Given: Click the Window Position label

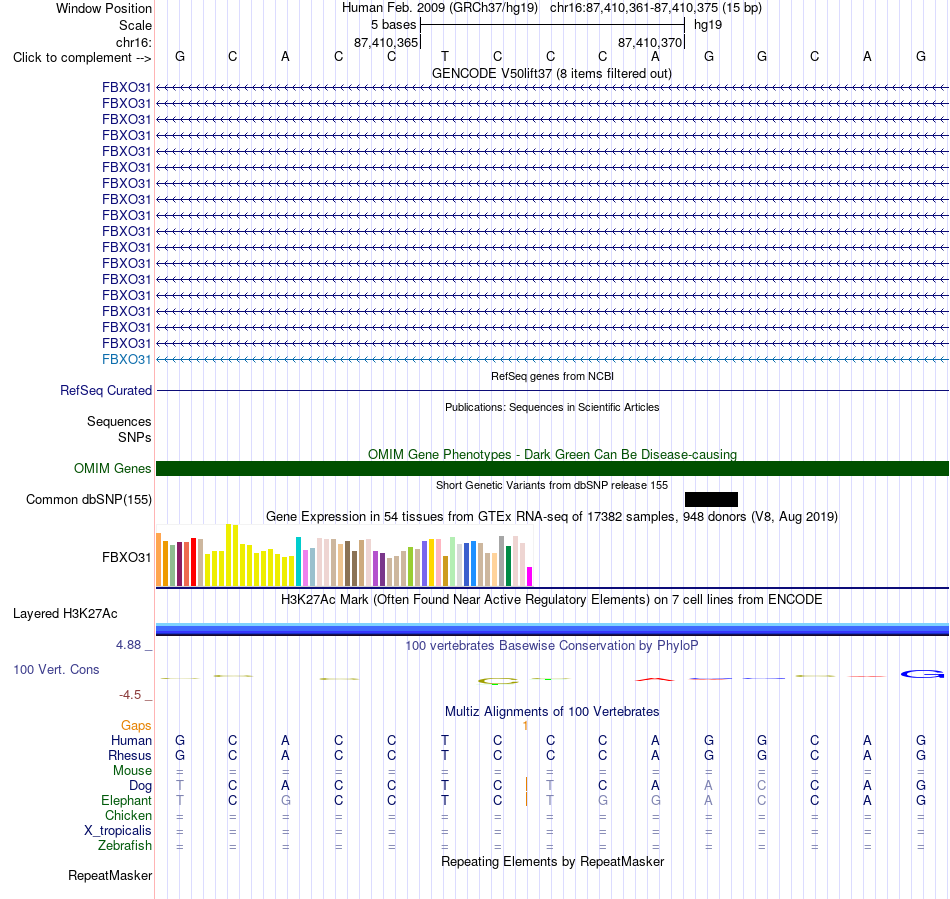Looking at the screenshot, I should (104, 8).
